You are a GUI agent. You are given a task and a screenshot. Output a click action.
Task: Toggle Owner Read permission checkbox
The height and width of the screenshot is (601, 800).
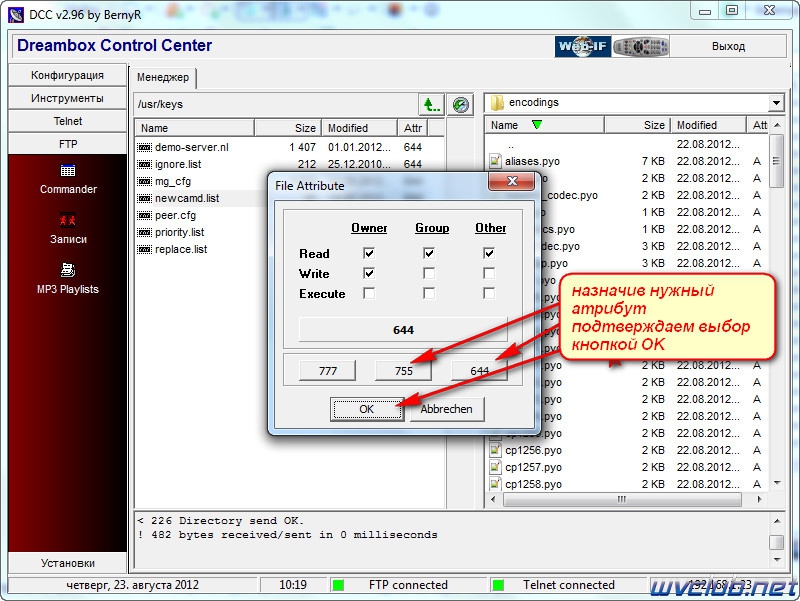point(369,253)
